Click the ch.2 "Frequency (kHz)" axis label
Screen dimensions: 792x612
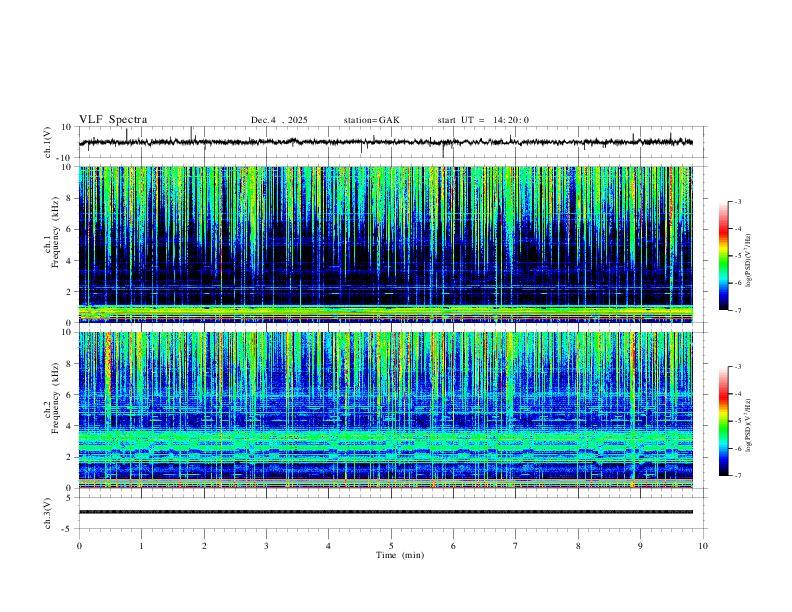click(x=55, y=398)
